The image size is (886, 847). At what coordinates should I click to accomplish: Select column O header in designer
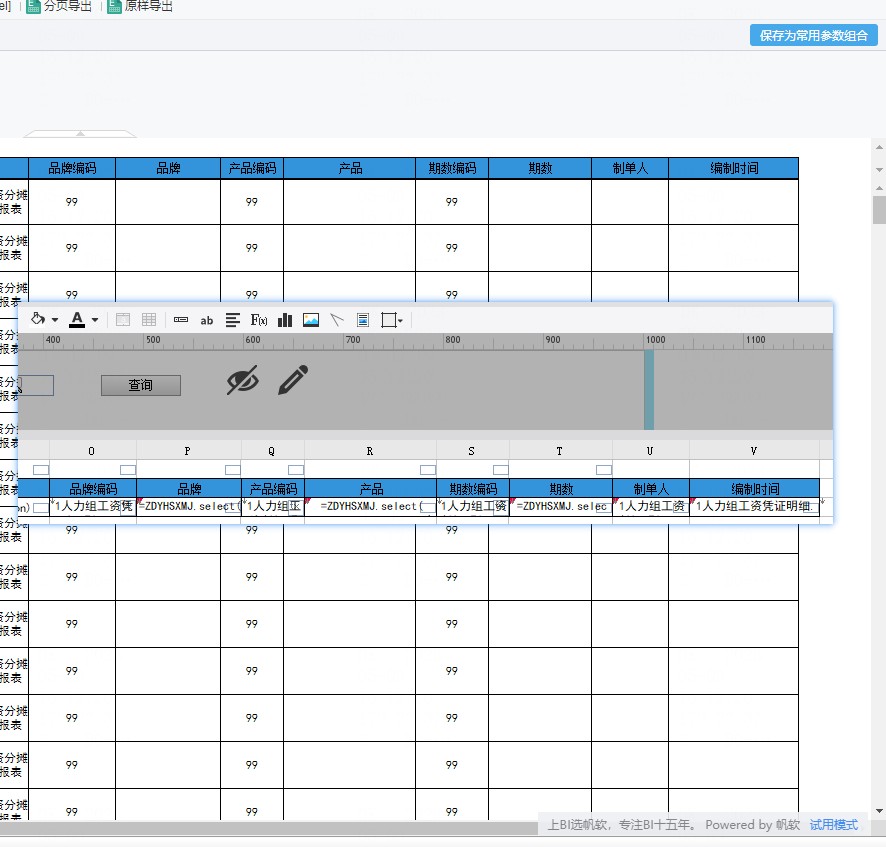tap(93, 451)
